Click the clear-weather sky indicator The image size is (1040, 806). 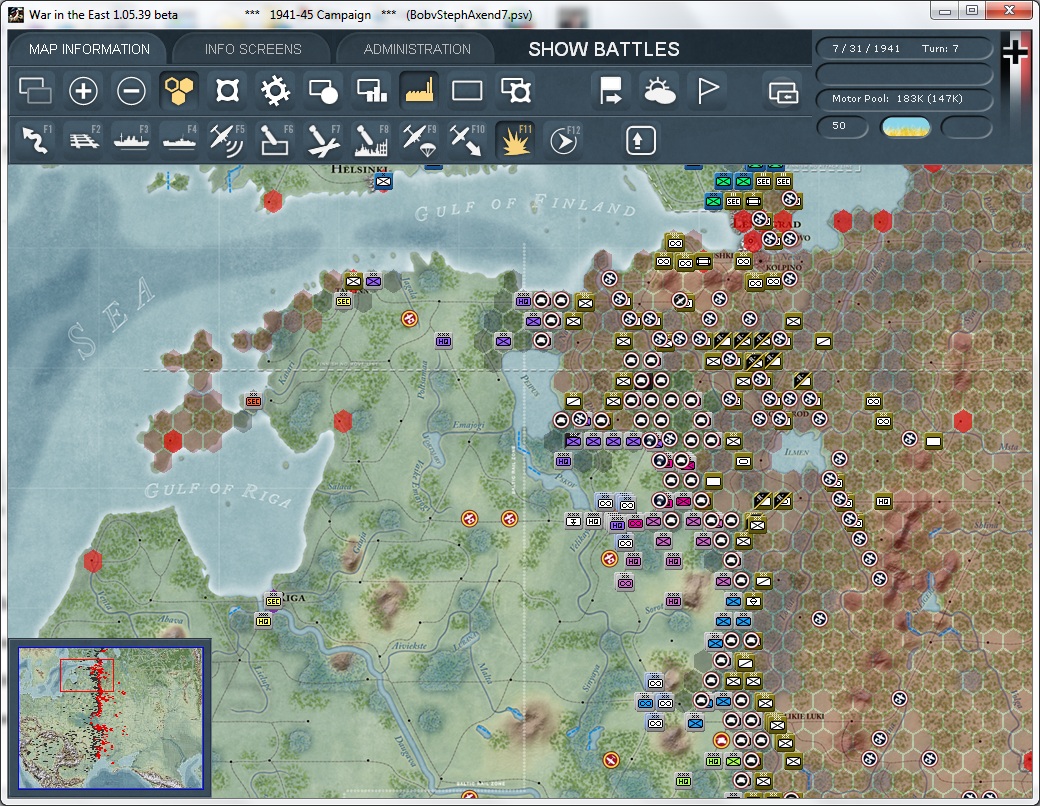point(905,127)
